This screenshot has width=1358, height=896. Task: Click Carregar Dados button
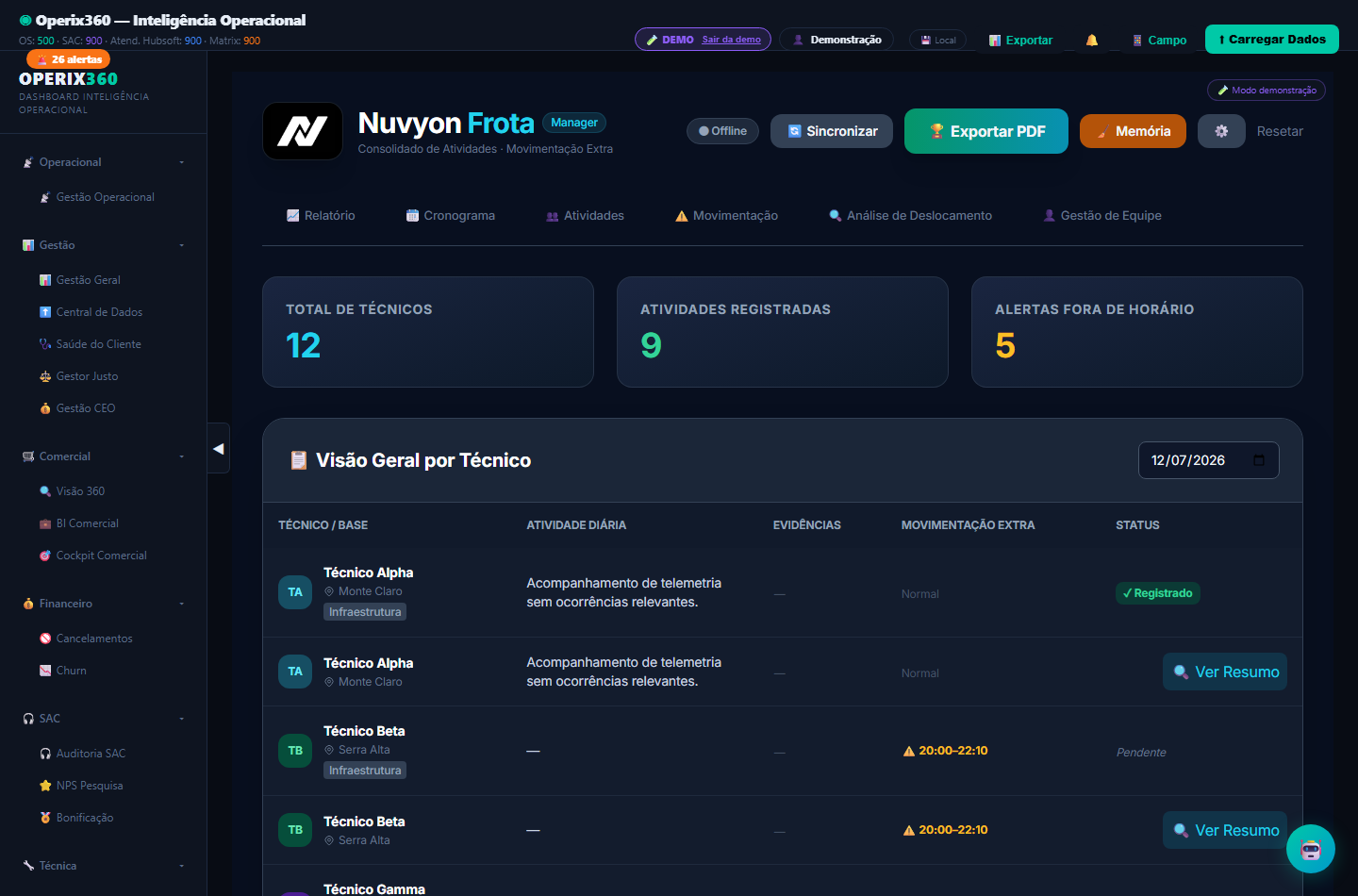click(1272, 40)
